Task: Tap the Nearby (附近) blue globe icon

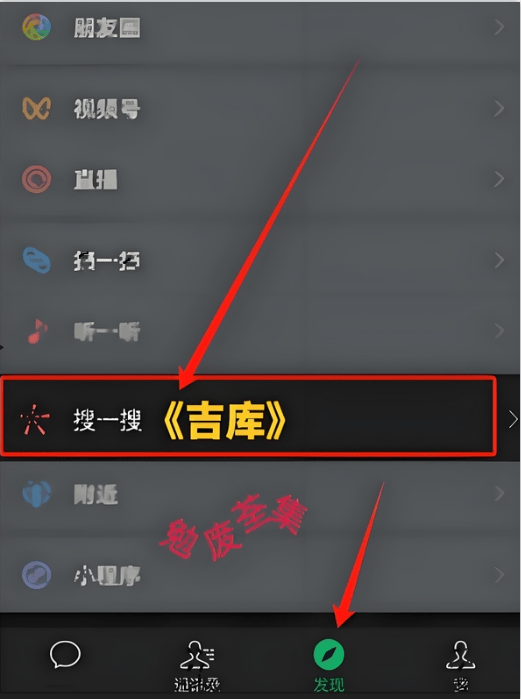Action: click(x=37, y=493)
